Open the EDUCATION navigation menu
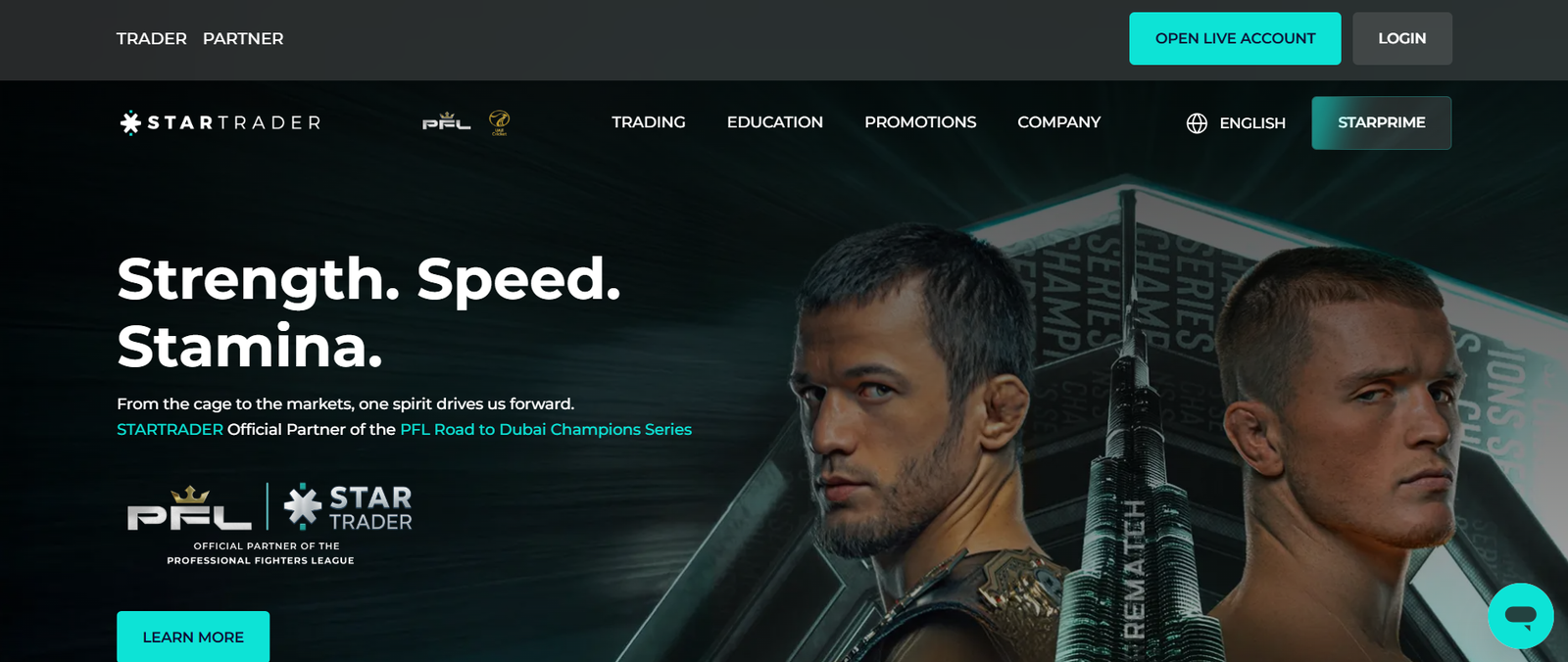 tap(775, 122)
